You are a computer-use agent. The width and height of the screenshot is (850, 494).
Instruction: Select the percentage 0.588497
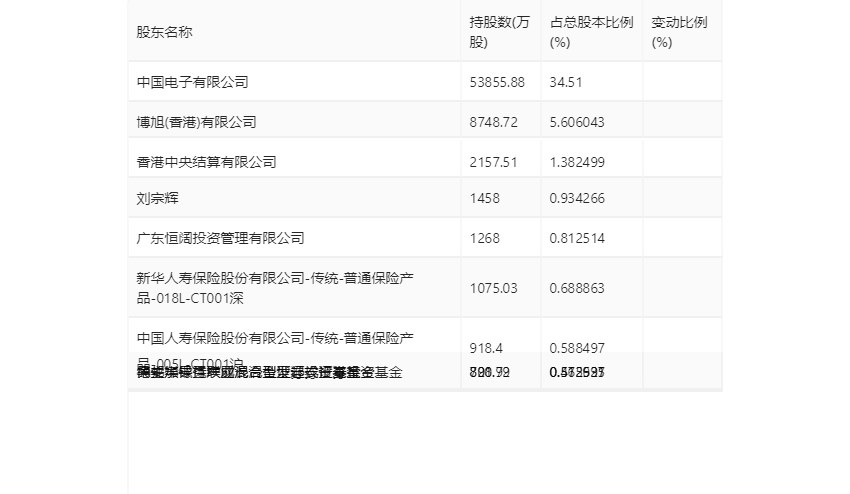point(577,348)
